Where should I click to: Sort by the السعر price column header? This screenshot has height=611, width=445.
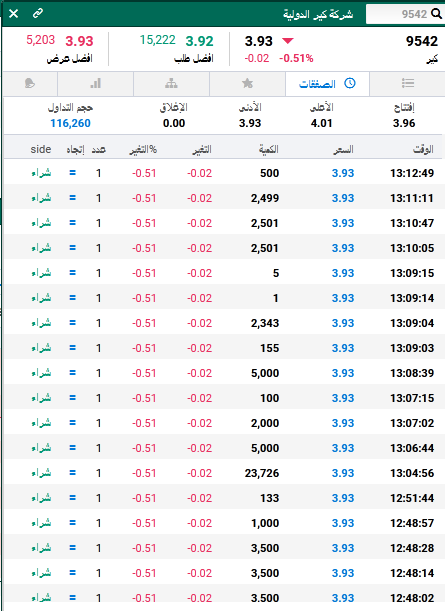[x=343, y=149]
